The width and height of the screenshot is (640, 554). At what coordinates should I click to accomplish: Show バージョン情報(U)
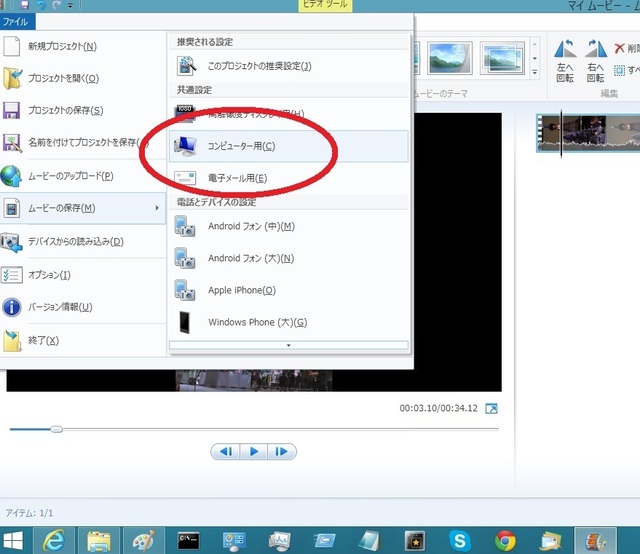coord(83,307)
